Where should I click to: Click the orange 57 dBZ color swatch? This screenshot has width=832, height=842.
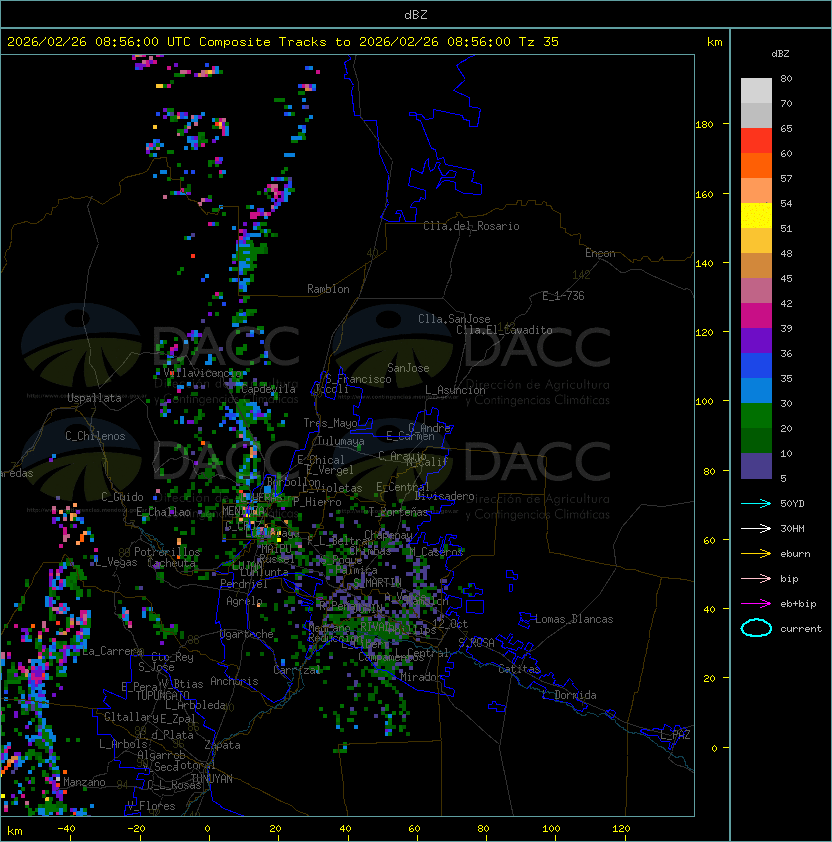tap(756, 166)
